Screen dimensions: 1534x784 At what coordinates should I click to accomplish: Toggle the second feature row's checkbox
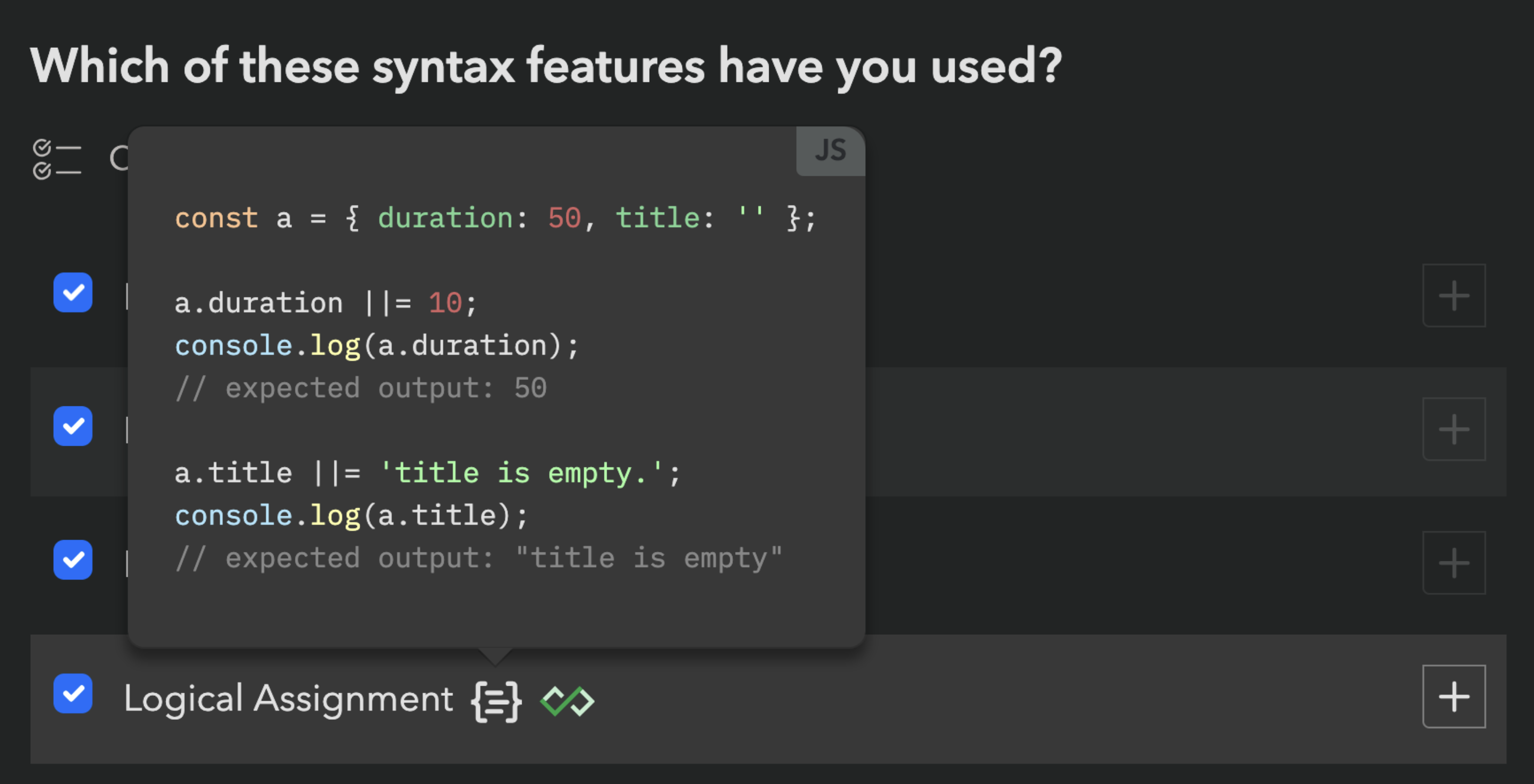coord(73,426)
